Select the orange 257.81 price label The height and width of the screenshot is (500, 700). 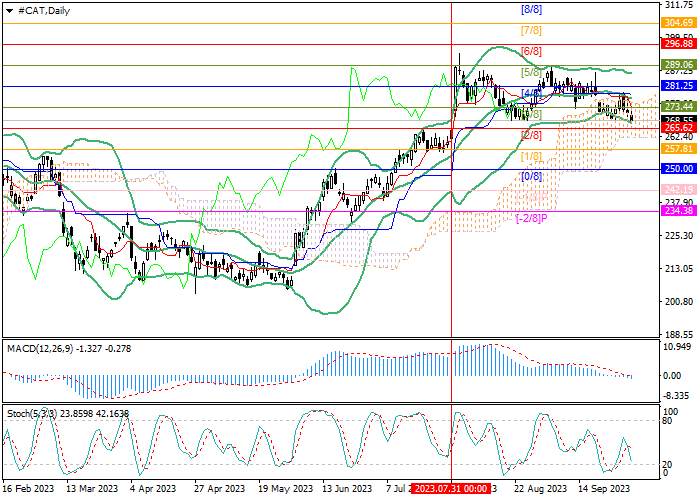(x=678, y=149)
